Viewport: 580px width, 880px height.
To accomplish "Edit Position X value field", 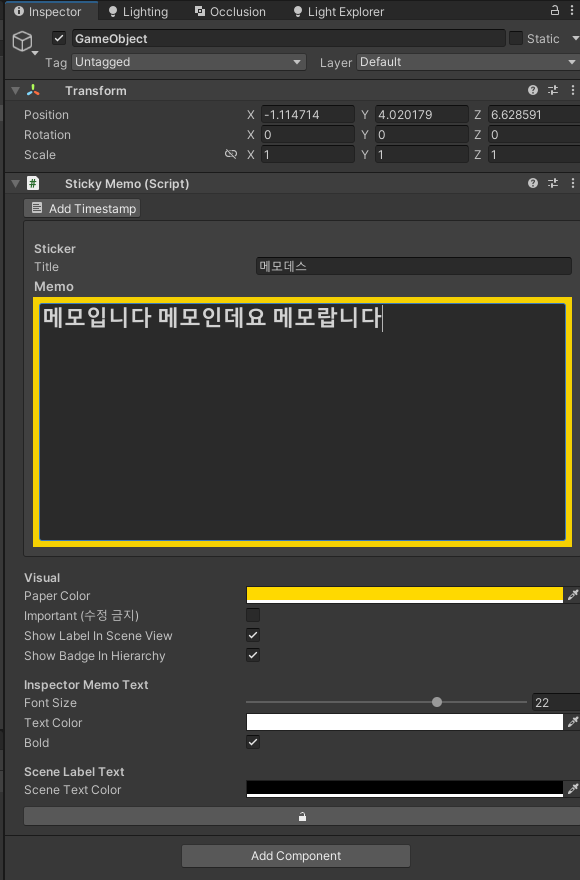I will (x=308, y=114).
